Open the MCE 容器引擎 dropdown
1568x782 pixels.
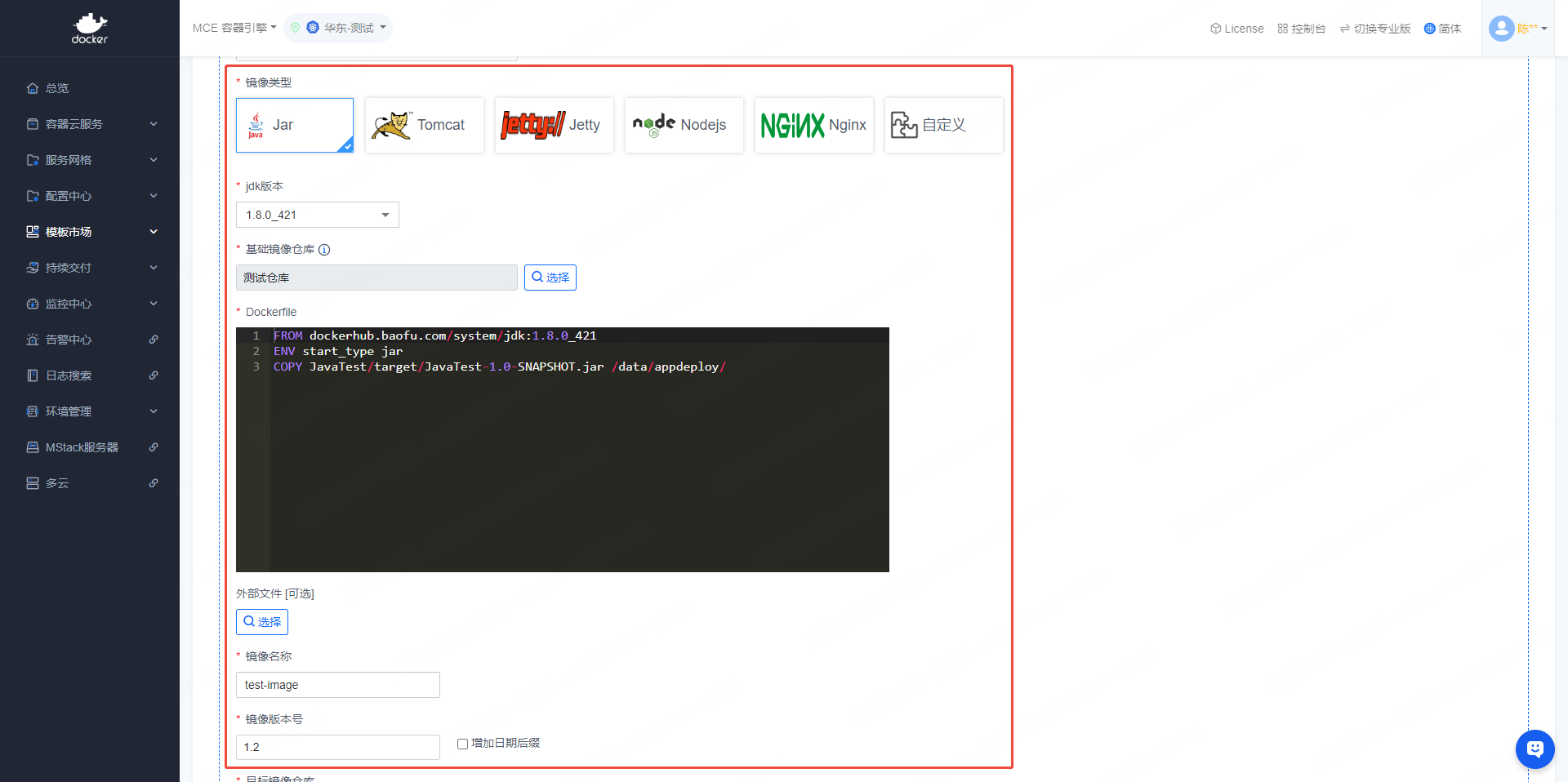[x=234, y=28]
